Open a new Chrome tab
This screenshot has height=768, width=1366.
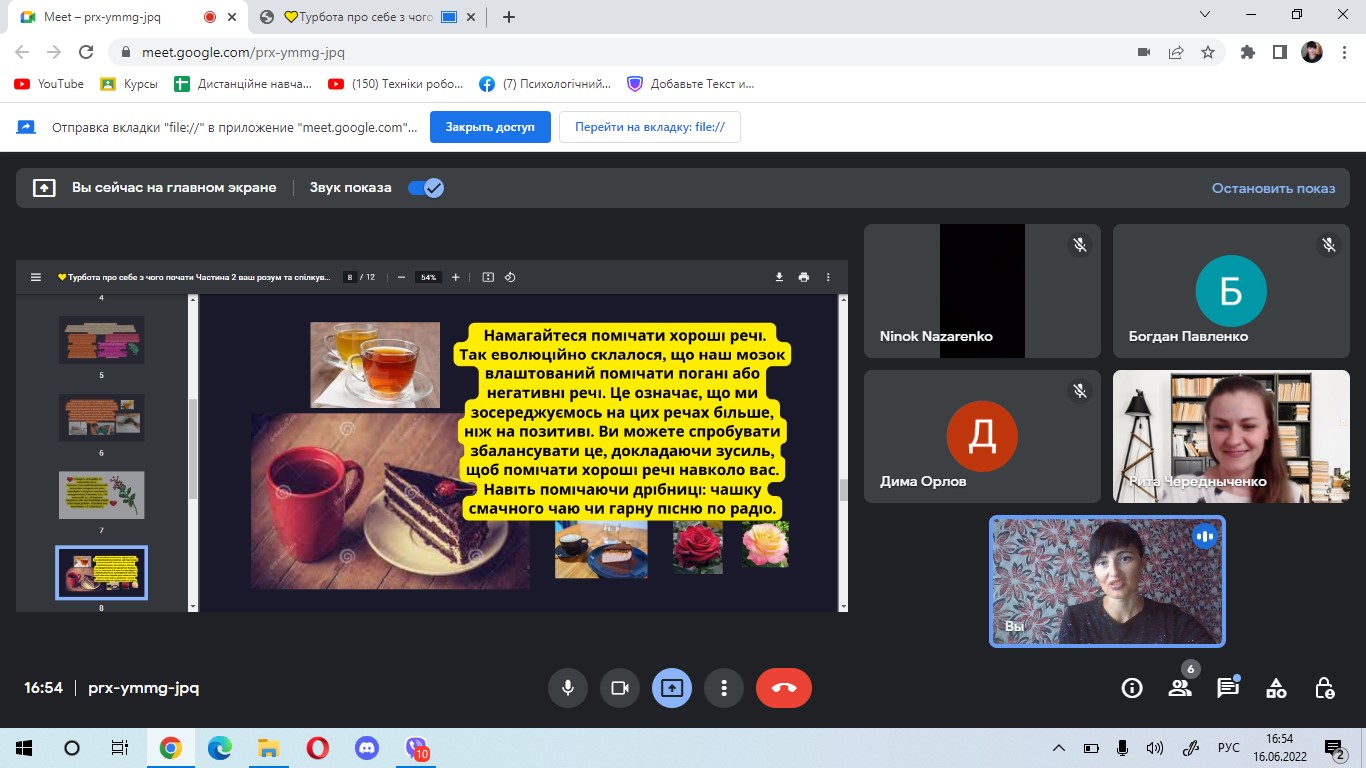coord(509,17)
